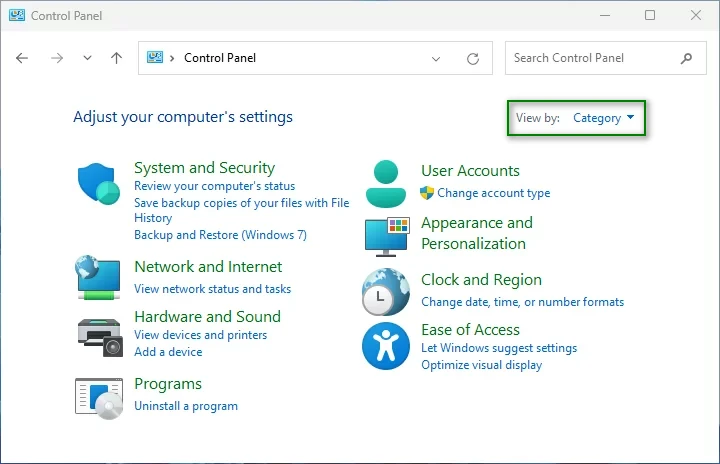Open View devices and printers
This screenshot has height=464, width=720.
click(x=201, y=335)
